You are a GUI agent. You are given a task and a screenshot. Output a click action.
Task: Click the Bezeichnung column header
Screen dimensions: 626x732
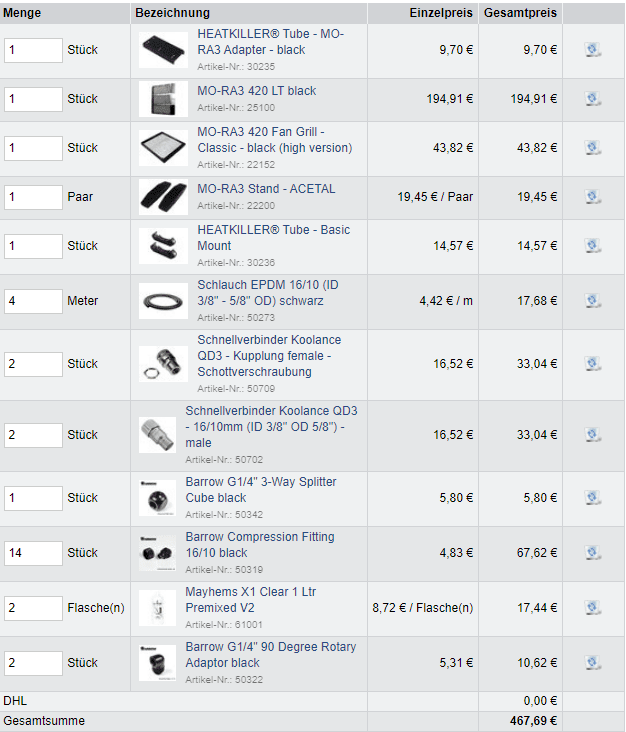[173, 13]
